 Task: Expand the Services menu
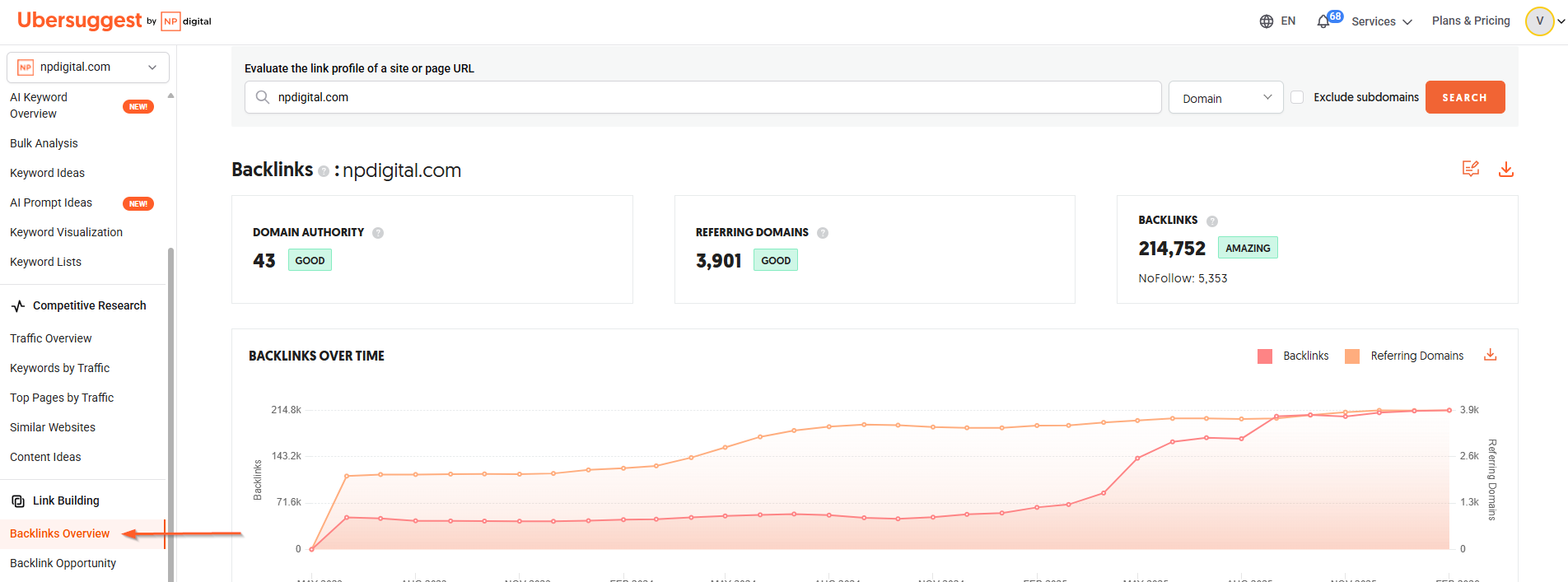[1382, 21]
